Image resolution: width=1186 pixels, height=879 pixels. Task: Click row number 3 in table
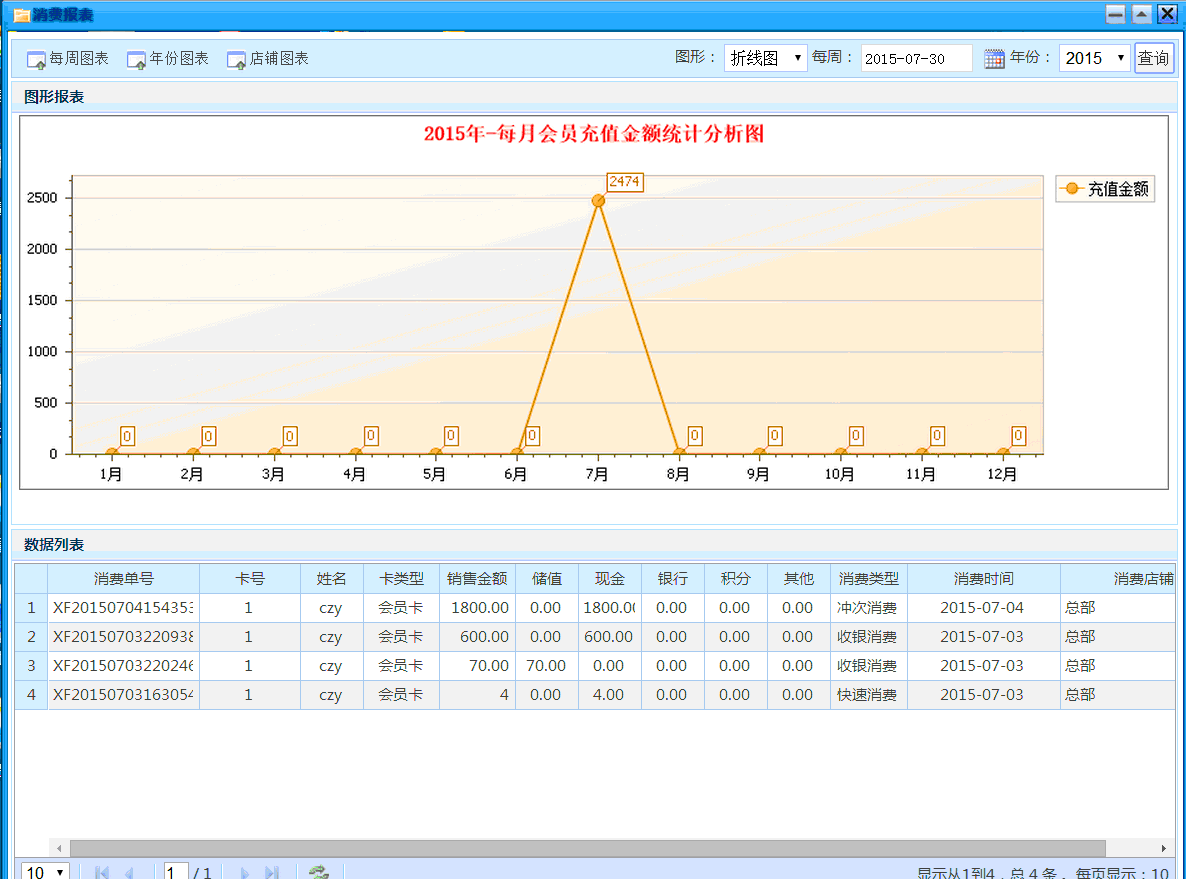31,666
